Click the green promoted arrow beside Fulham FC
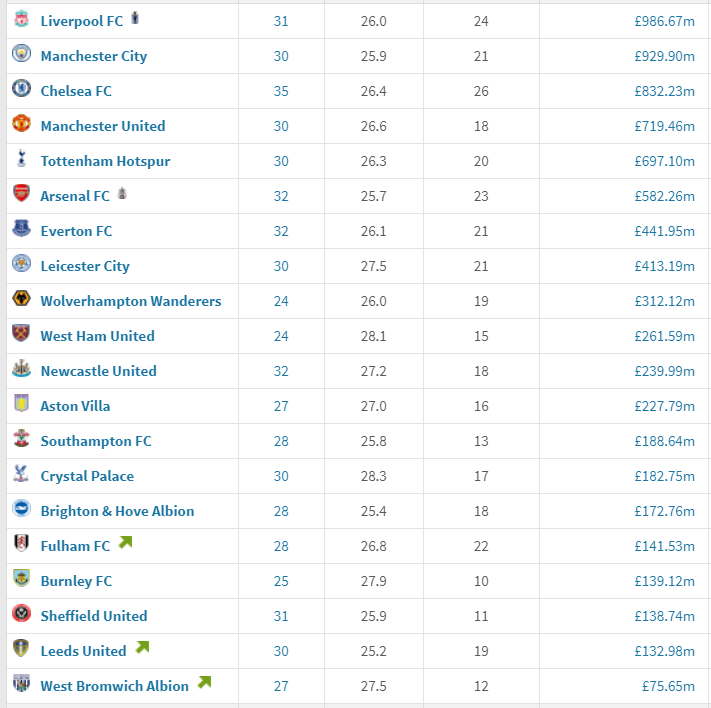The height and width of the screenshot is (708, 711). click(x=126, y=542)
